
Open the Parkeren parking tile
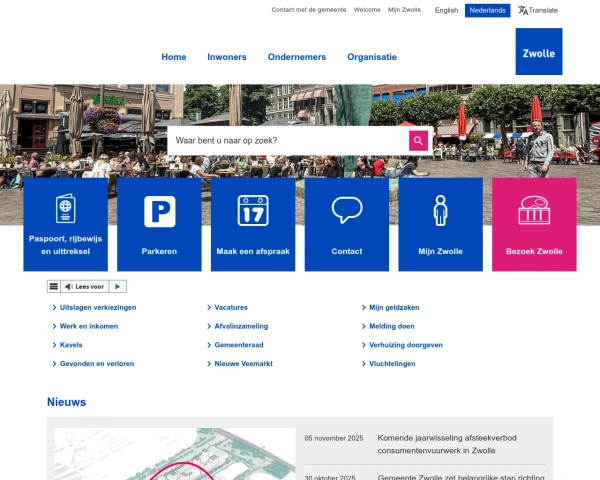[x=159, y=224]
